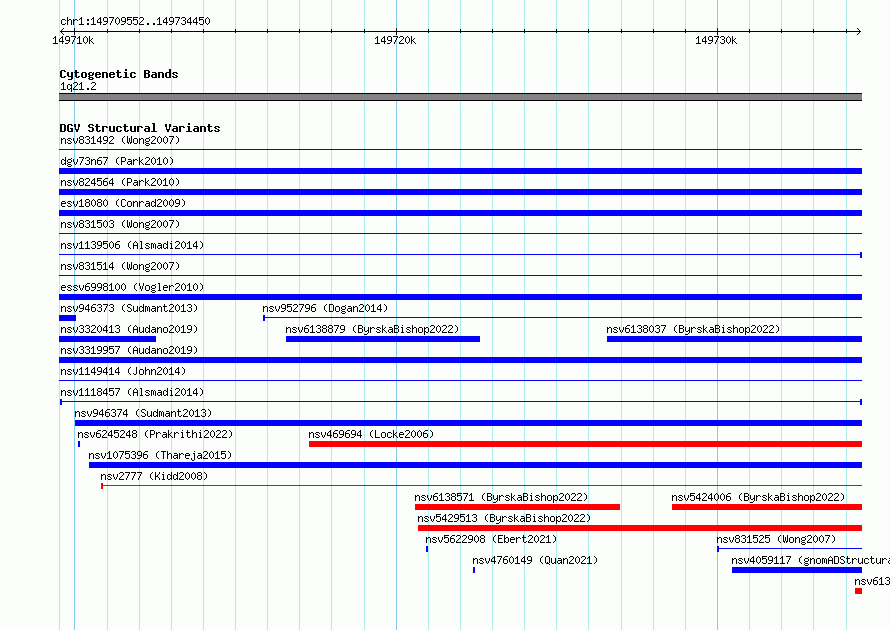Open variant nsv831514 (Wong2007)

(120, 266)
